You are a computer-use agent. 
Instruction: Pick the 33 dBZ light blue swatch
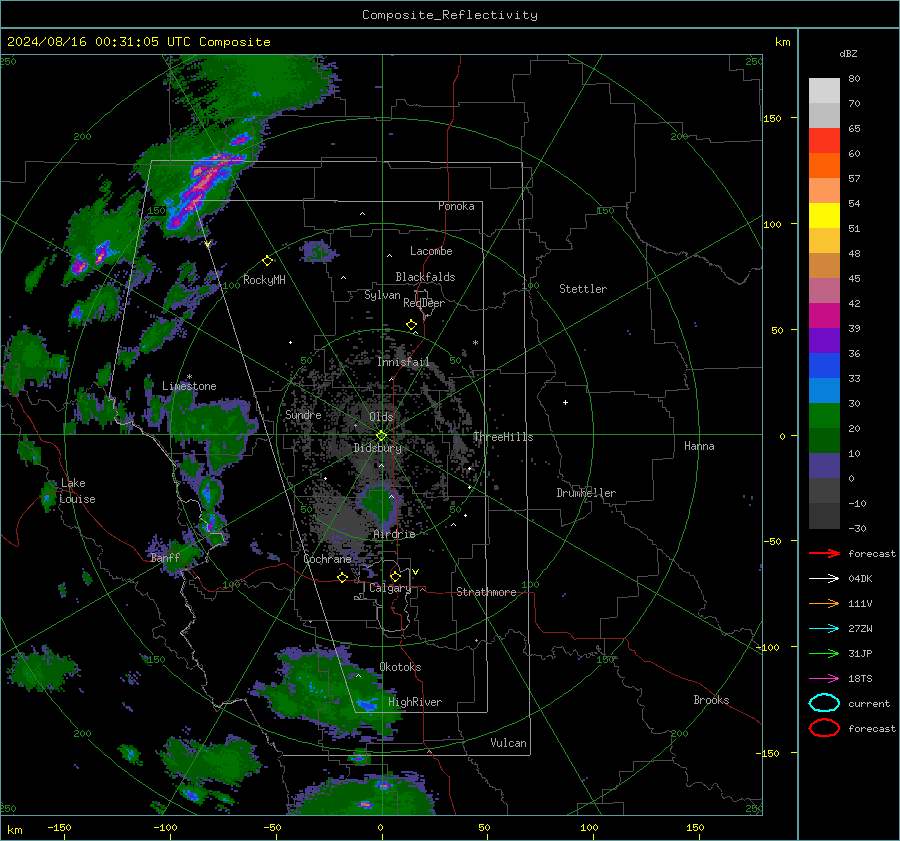click(824, 391)
